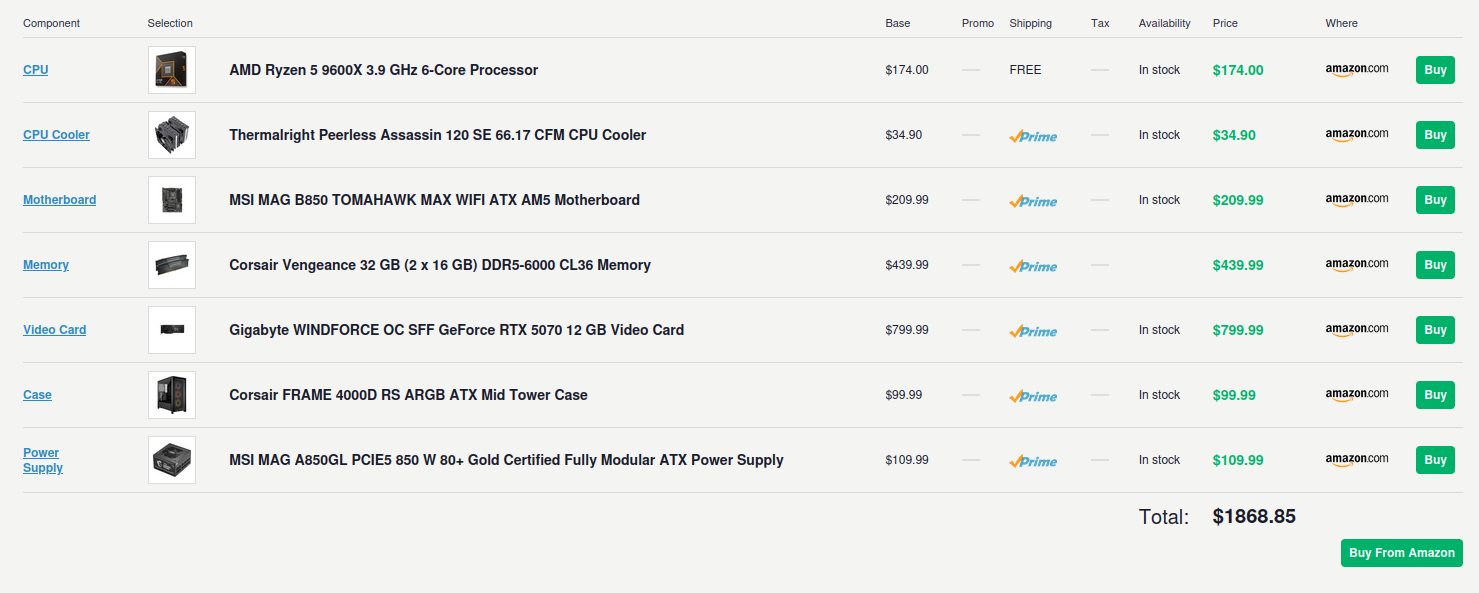
Task: Click the amazon.com logo in the Power Supply row
Action: click(x=1357, y=460)
